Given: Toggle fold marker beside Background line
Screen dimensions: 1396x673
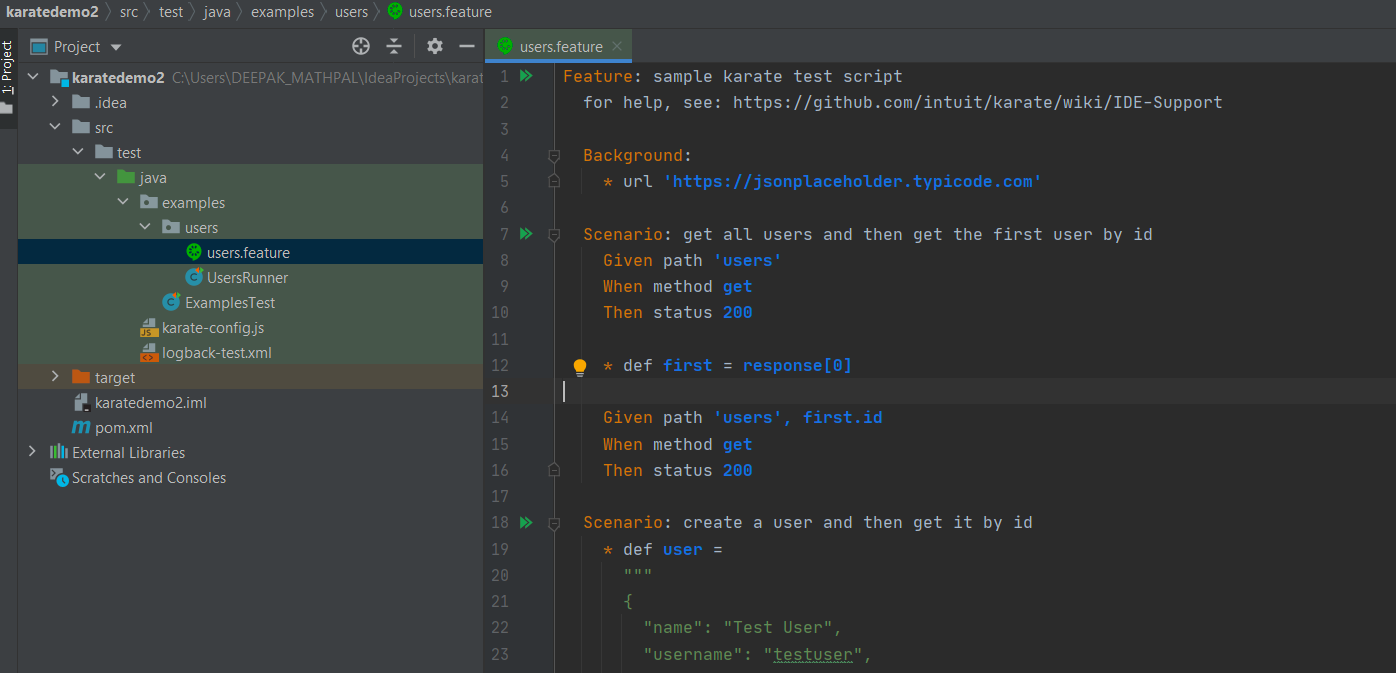Looking at the screenshot, I should [x=554, y=156].
